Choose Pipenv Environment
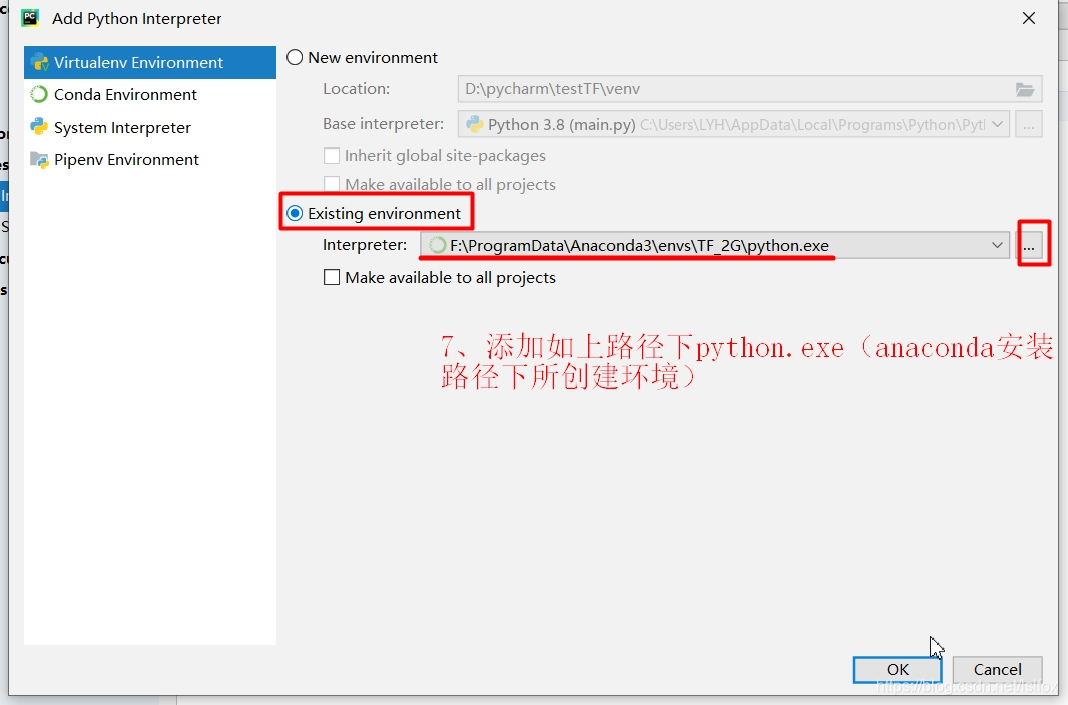Image resolution: width=1068 pixels, height=705 pixels. [x=150, y=159]
